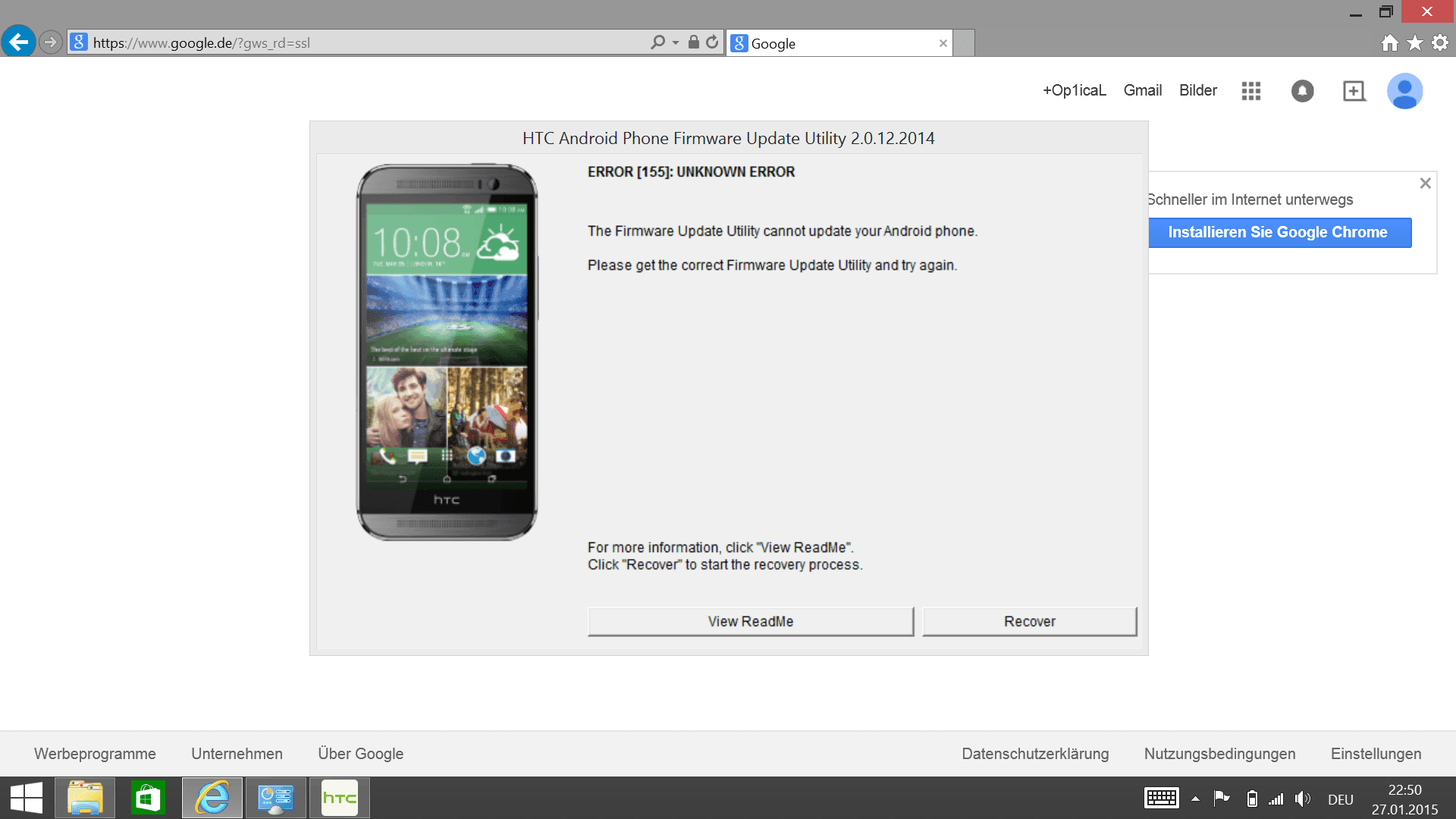Open the control panel taskbar app

click(x=276, y=798)
